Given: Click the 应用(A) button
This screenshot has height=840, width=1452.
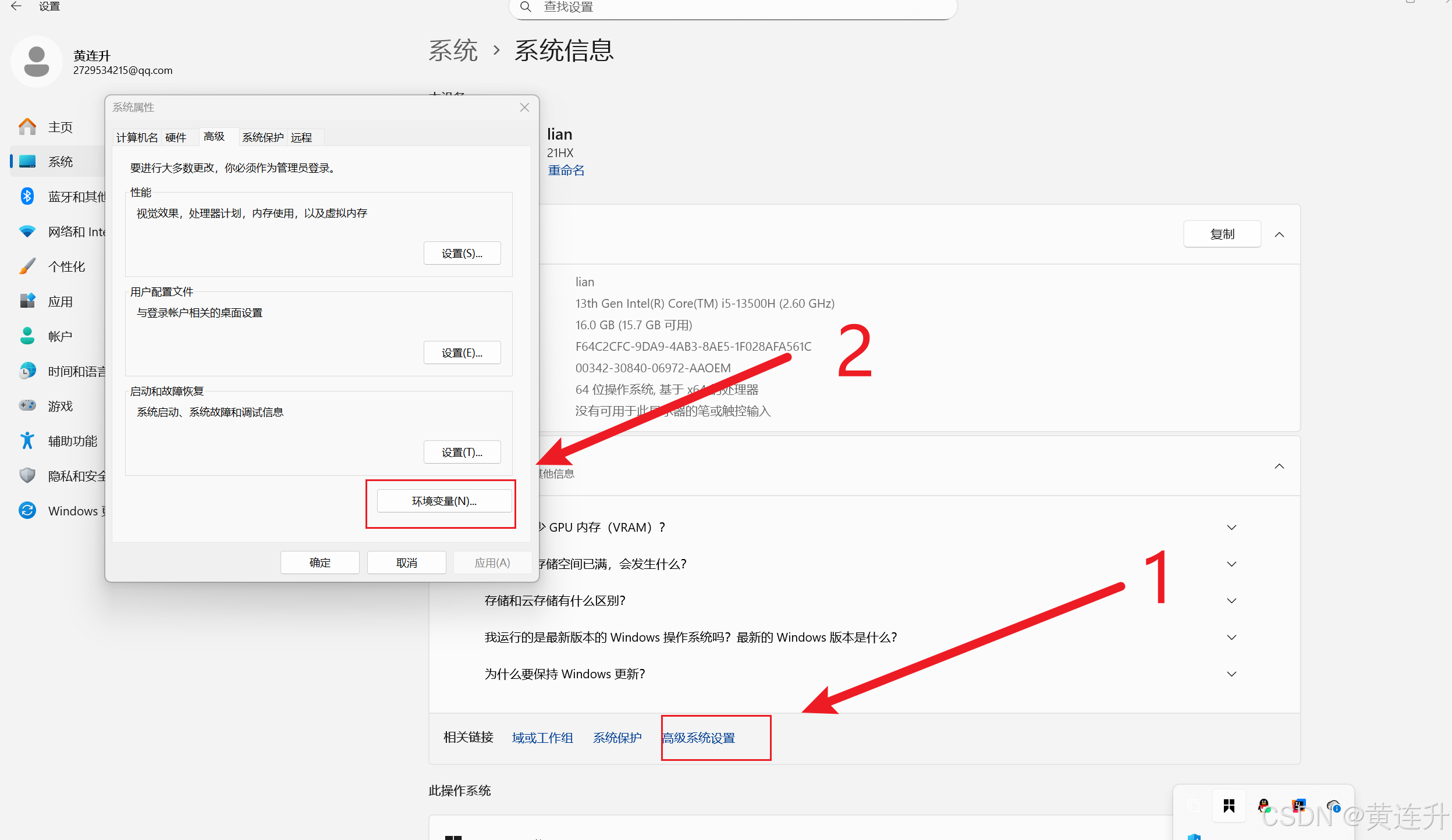Looking at the screenshot, I should click(492, 563).
